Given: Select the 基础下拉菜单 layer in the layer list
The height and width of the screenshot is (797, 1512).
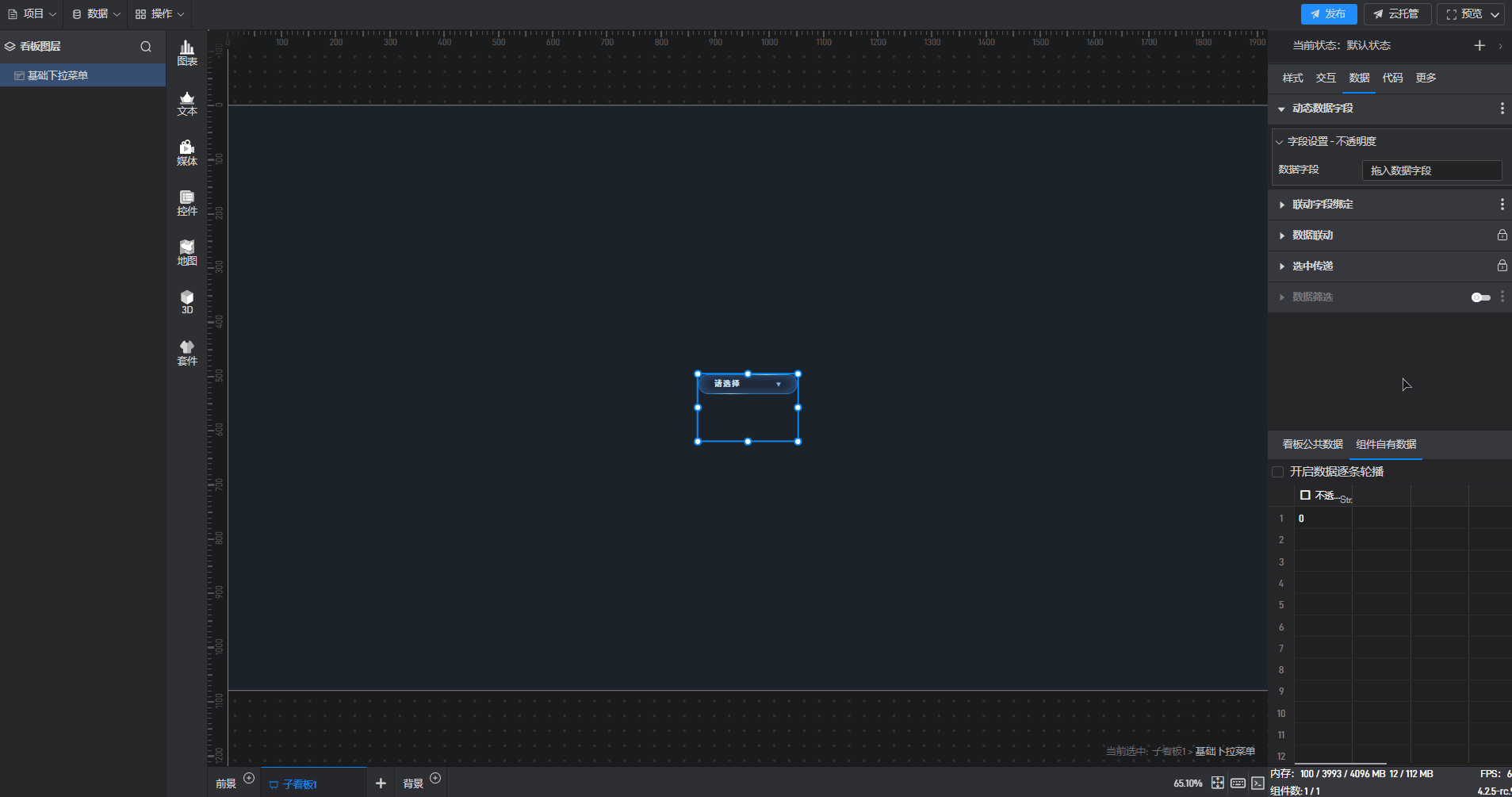Looking at the screenshot, I should (x=82, y=75).
